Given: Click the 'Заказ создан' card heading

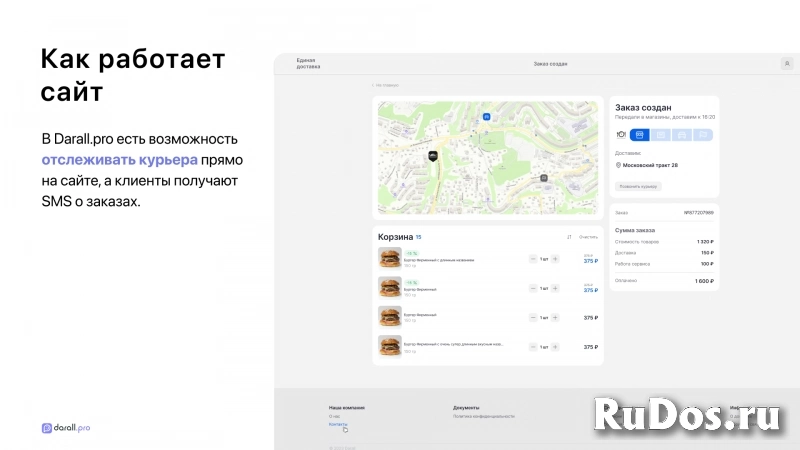Looking at the screenshot, I should click(x=643, y=108).
